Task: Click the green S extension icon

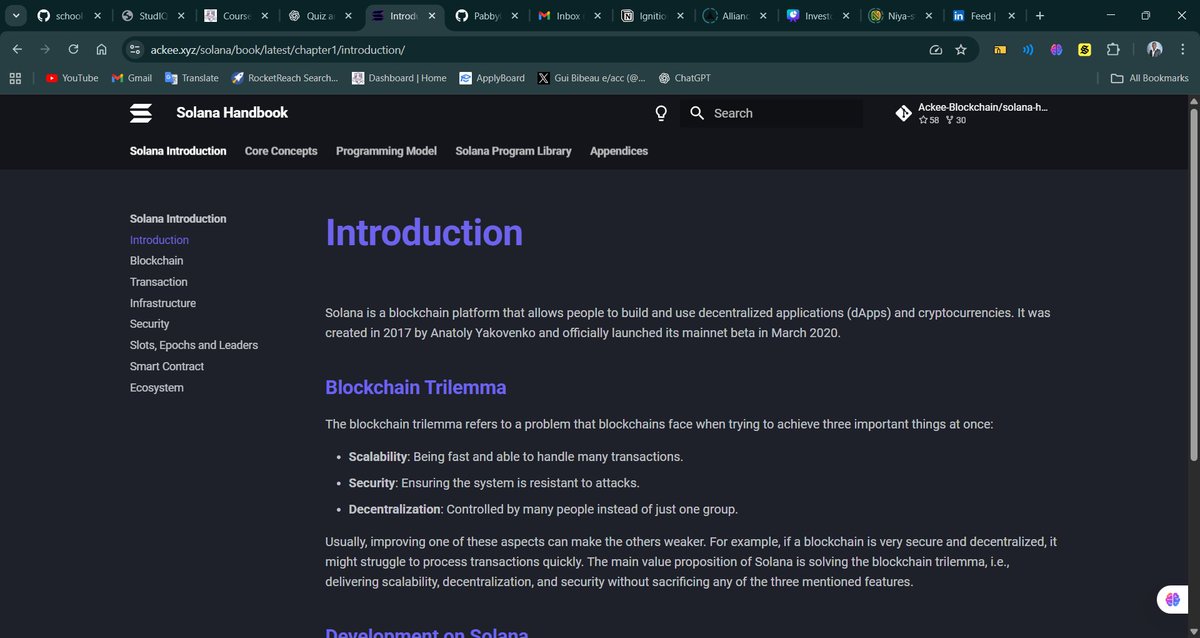Action: tap(1085, 49)
